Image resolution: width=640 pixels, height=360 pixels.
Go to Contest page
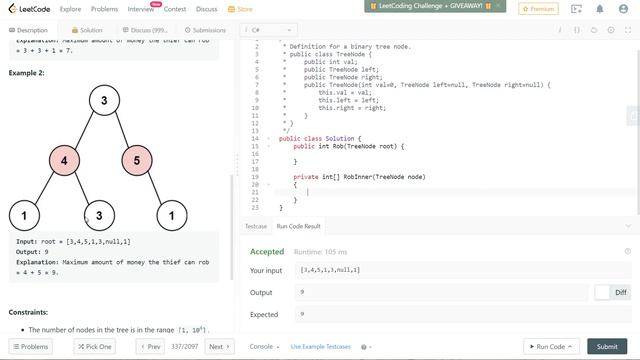click(x=175, y=9)
